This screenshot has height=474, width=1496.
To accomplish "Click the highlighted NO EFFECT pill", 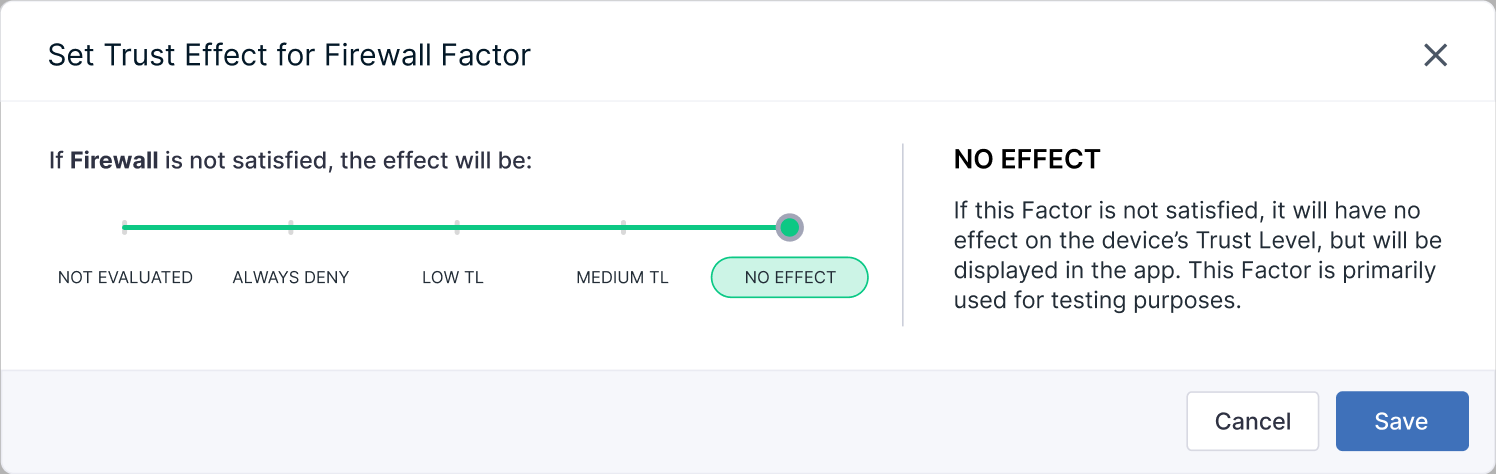I will (789, 278).
